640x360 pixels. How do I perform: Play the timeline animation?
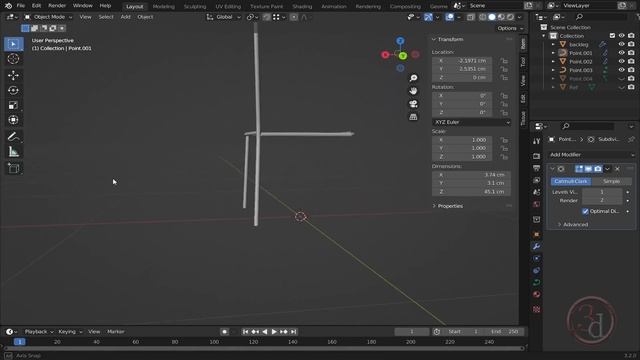click(x=274, y=332)
